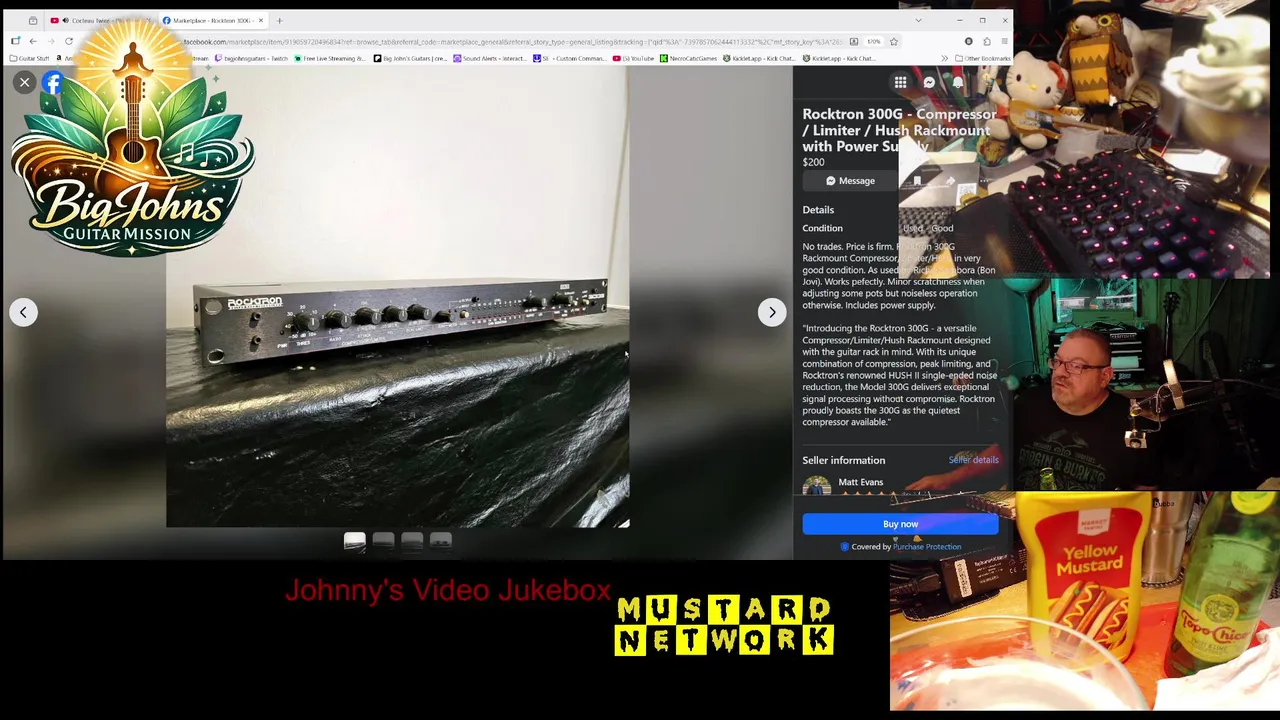
Task: Go to the previous listing photo
Action: [x=23, y=312]
